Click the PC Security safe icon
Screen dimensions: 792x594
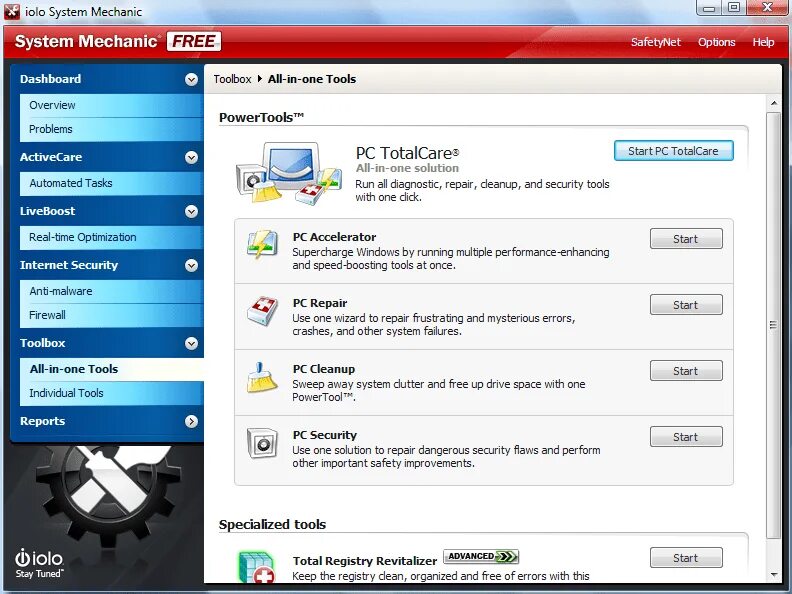(262, 442)
